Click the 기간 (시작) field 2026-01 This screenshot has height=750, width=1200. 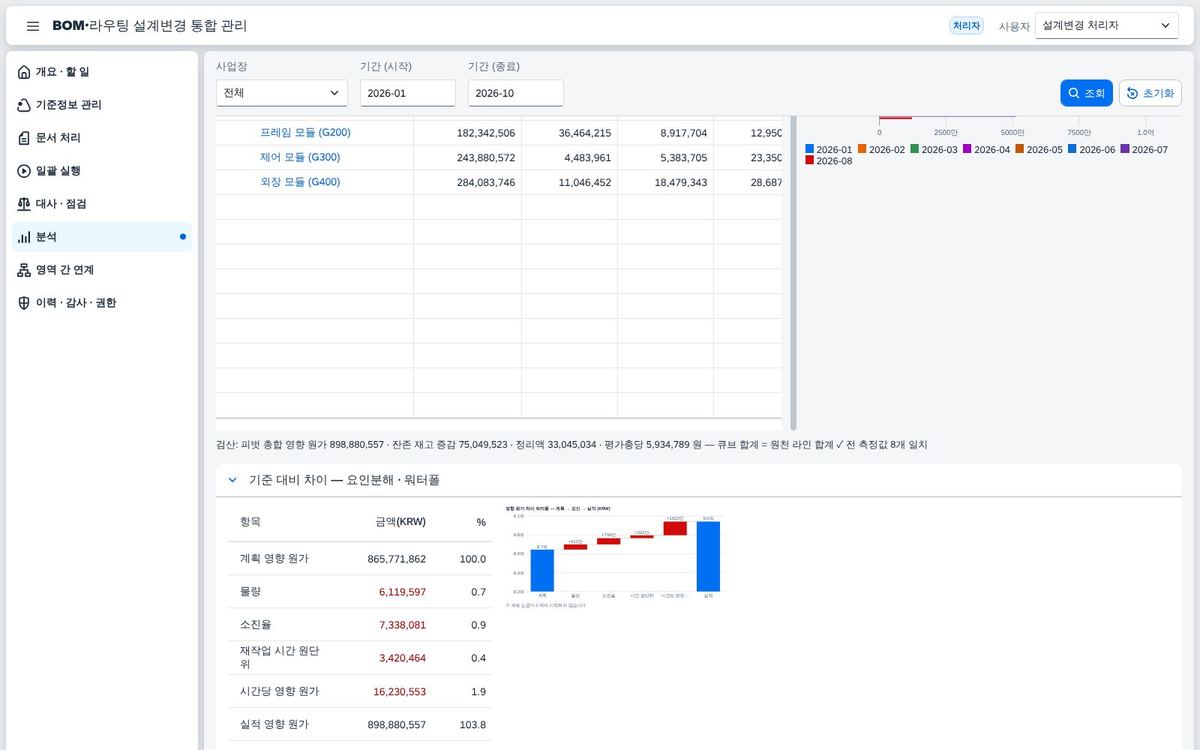click(x=408, y=93)
